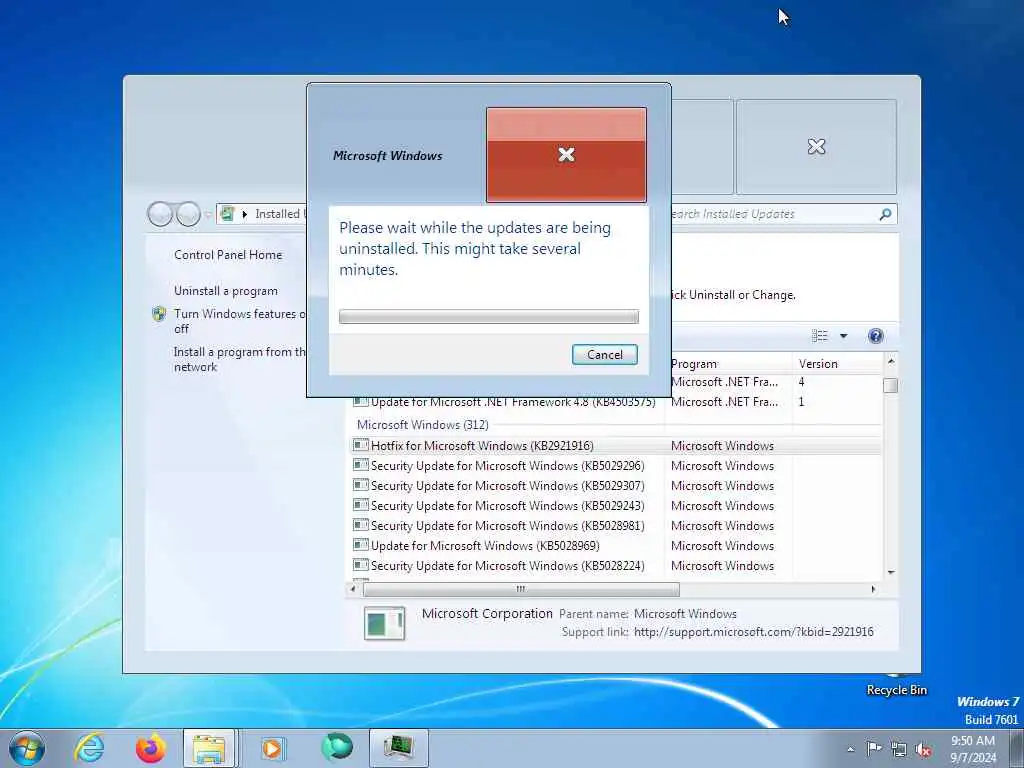Select Update for Microsoft Windows (KB5028969)
Viewport: 1024px width, 768px height.
pyautogui.click(x=616, y=546)
